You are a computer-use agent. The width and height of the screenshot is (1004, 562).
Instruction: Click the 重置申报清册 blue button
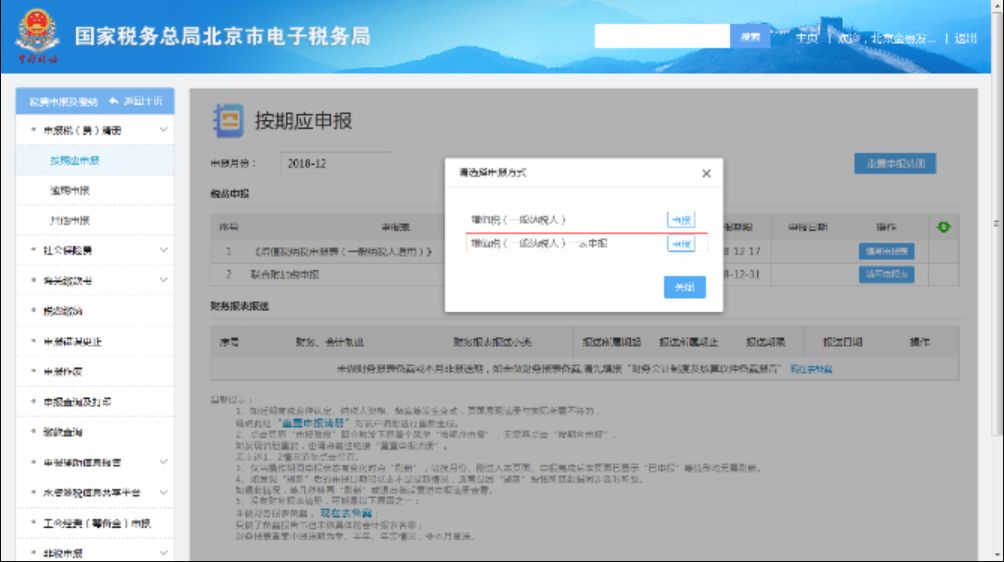coord(895,163)
